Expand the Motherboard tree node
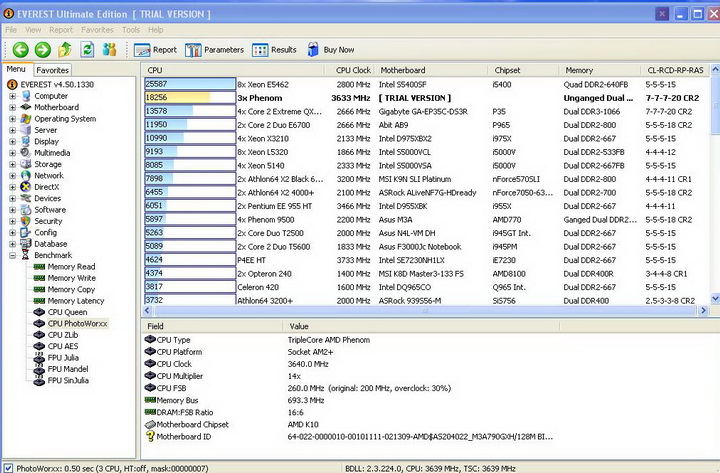The width and height of the screenshot is (720, 473). click(12, 107)
